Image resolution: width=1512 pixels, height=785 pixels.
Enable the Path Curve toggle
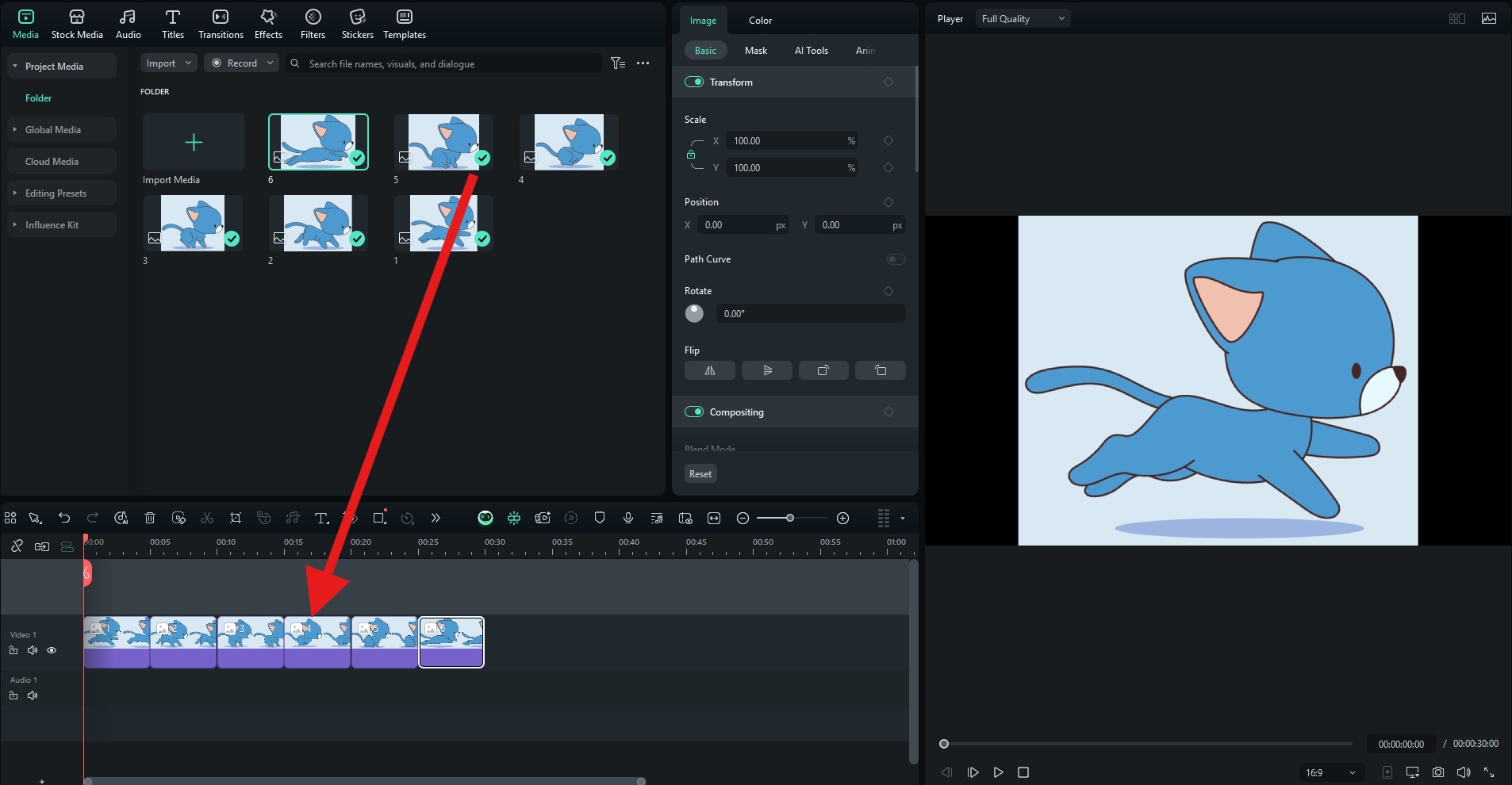tap(896, 259)
